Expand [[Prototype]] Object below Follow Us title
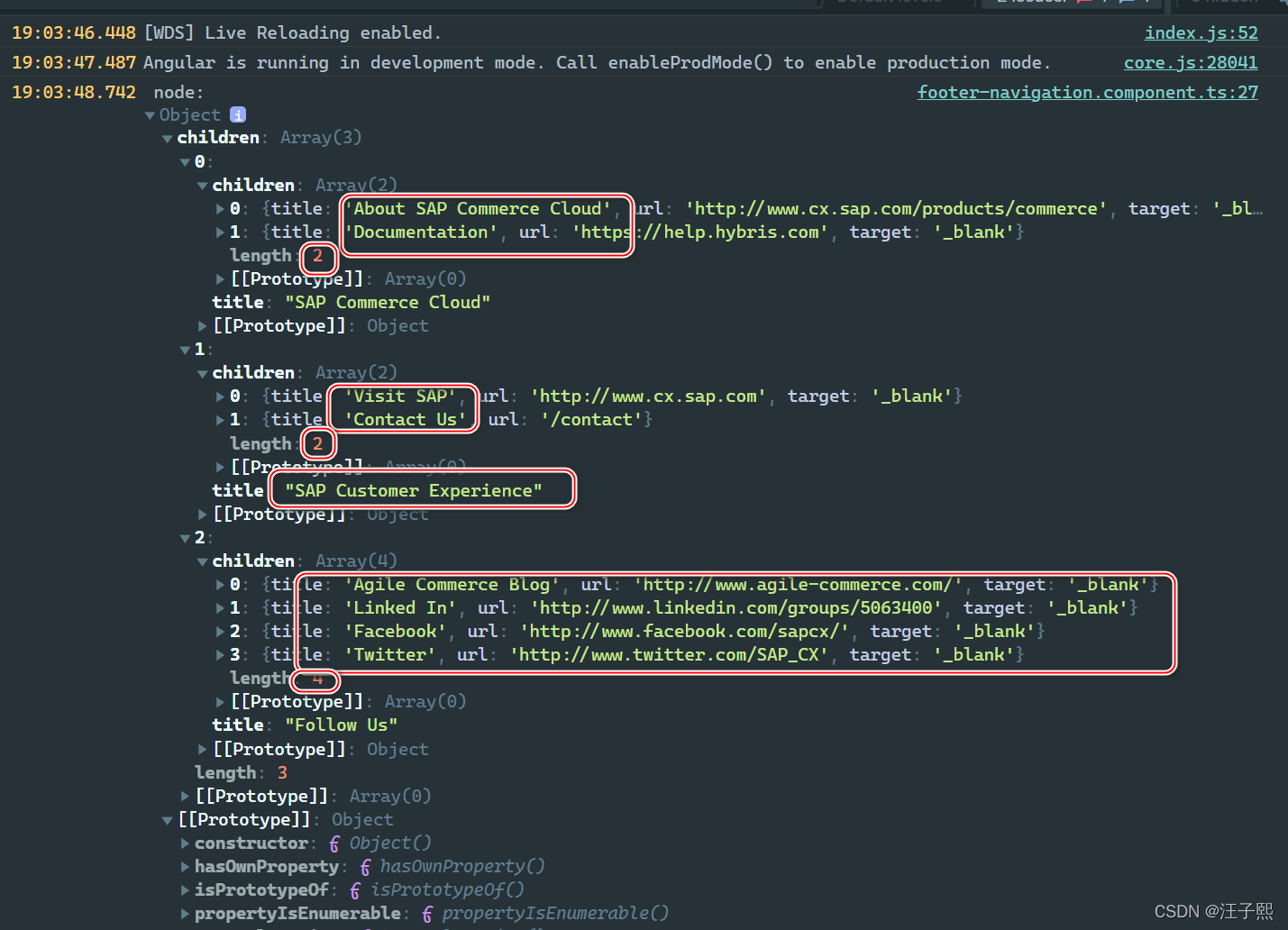 [203, 749]
